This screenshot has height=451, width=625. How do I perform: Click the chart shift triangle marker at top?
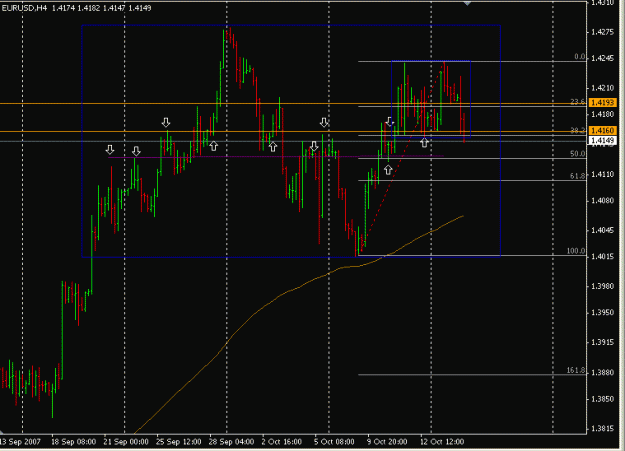pos(467,3)
